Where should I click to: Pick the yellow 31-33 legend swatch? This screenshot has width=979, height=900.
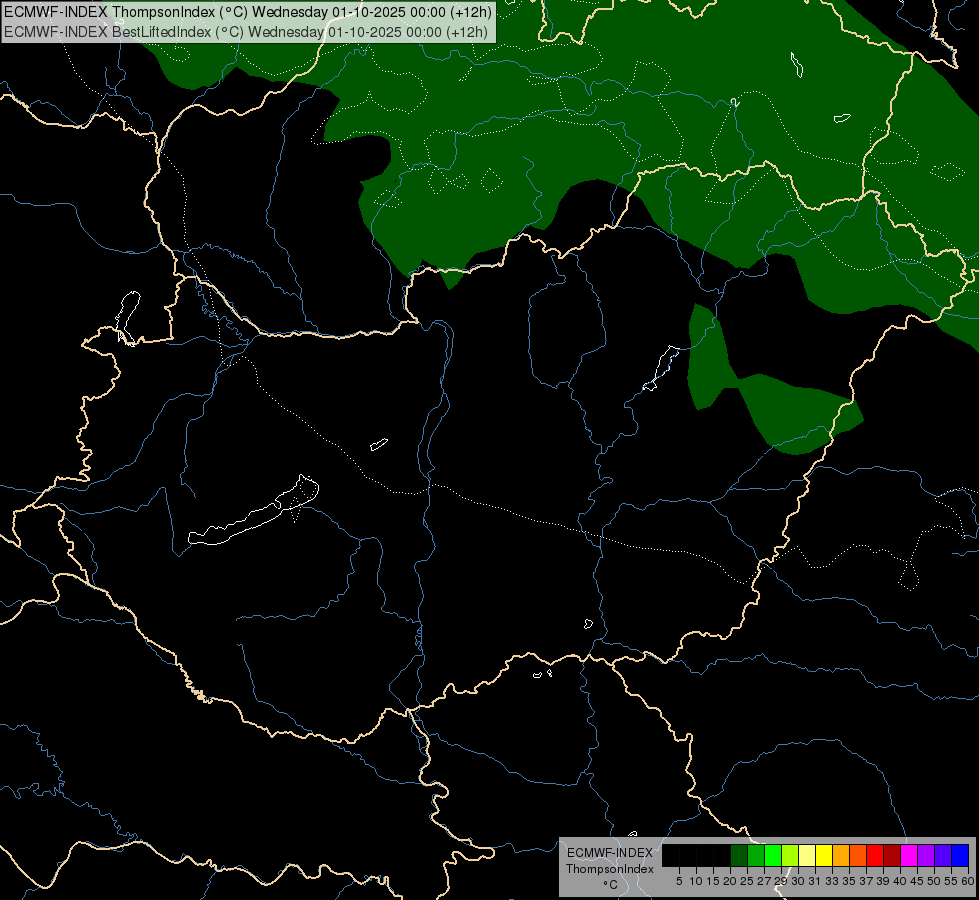(824, 855)
